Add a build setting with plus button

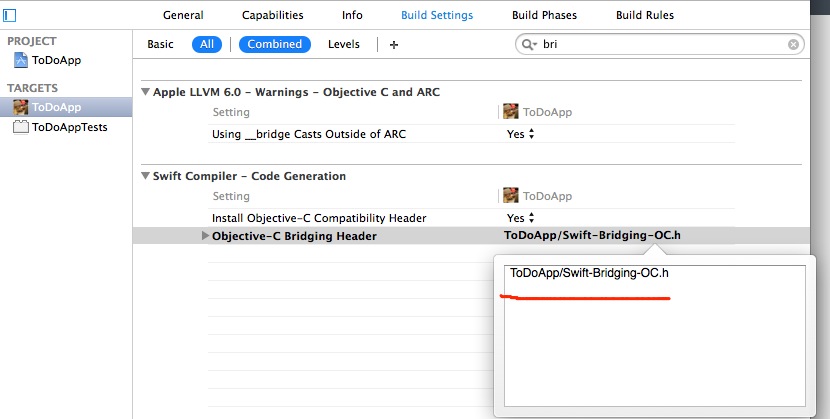point(394,45)
